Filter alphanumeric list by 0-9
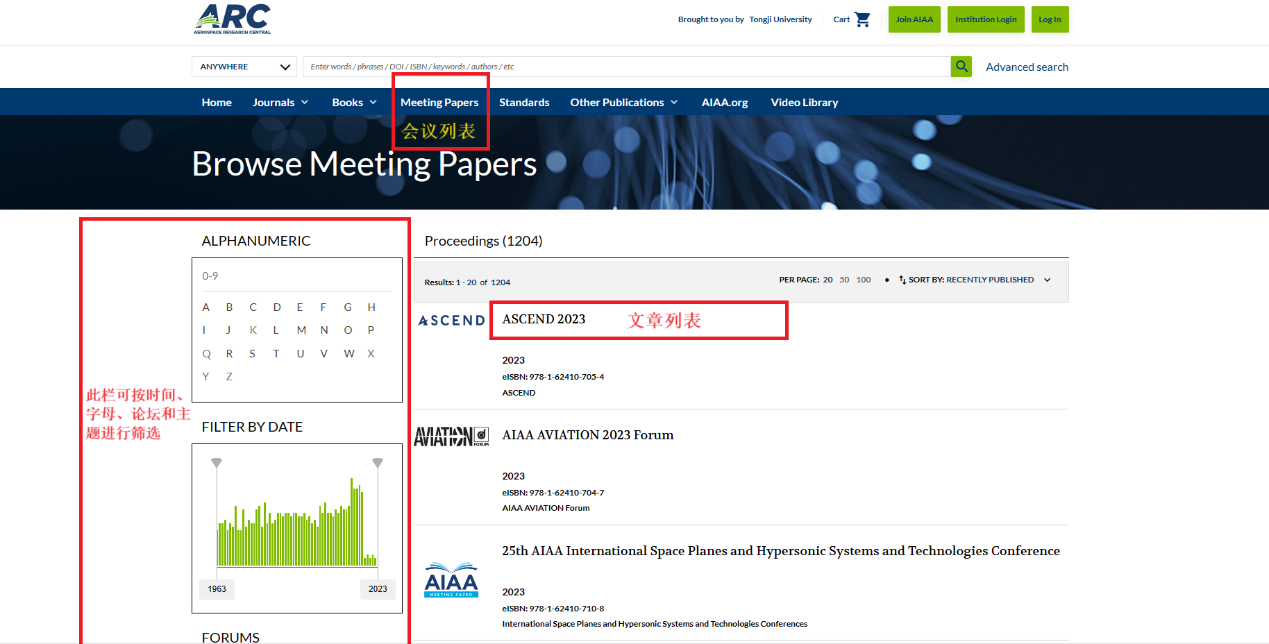1269x644 pixels. pos(210,276)
